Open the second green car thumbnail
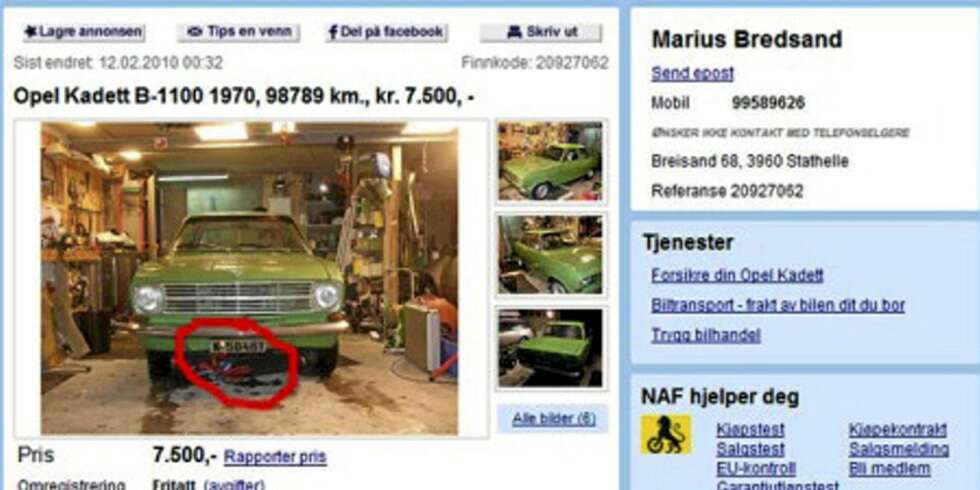Viewport: 980px width, 490px height. pos(550,254)
